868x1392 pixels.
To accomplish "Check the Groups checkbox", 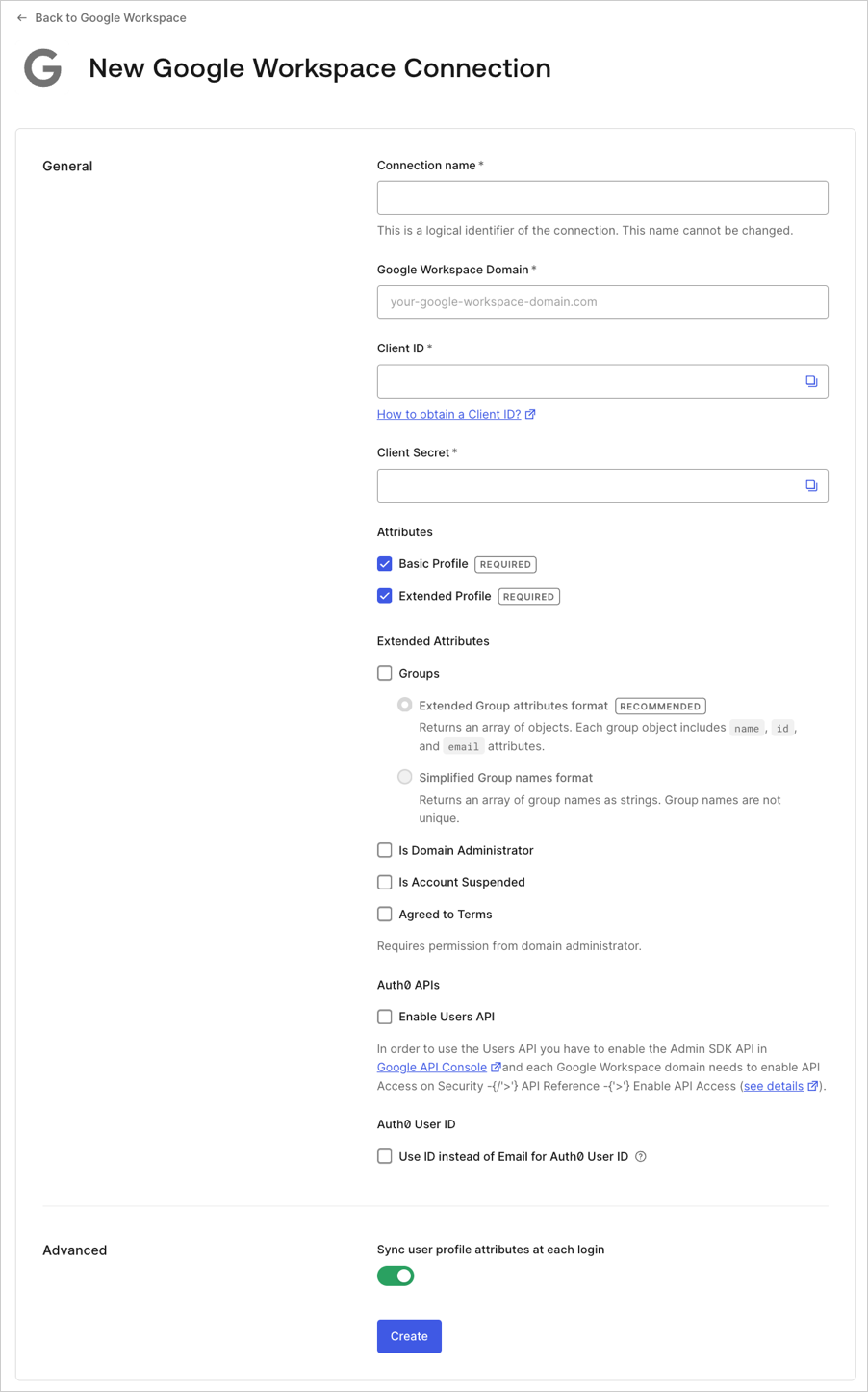I will (x=384, y=673).
